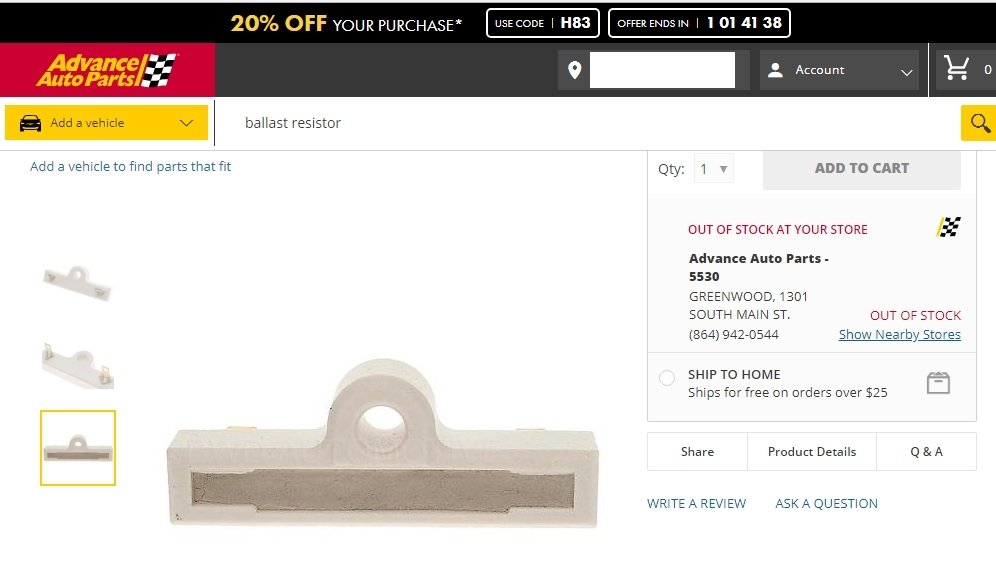Click the Write a Review link
This screenshot has height=564, width=996.
696,504
